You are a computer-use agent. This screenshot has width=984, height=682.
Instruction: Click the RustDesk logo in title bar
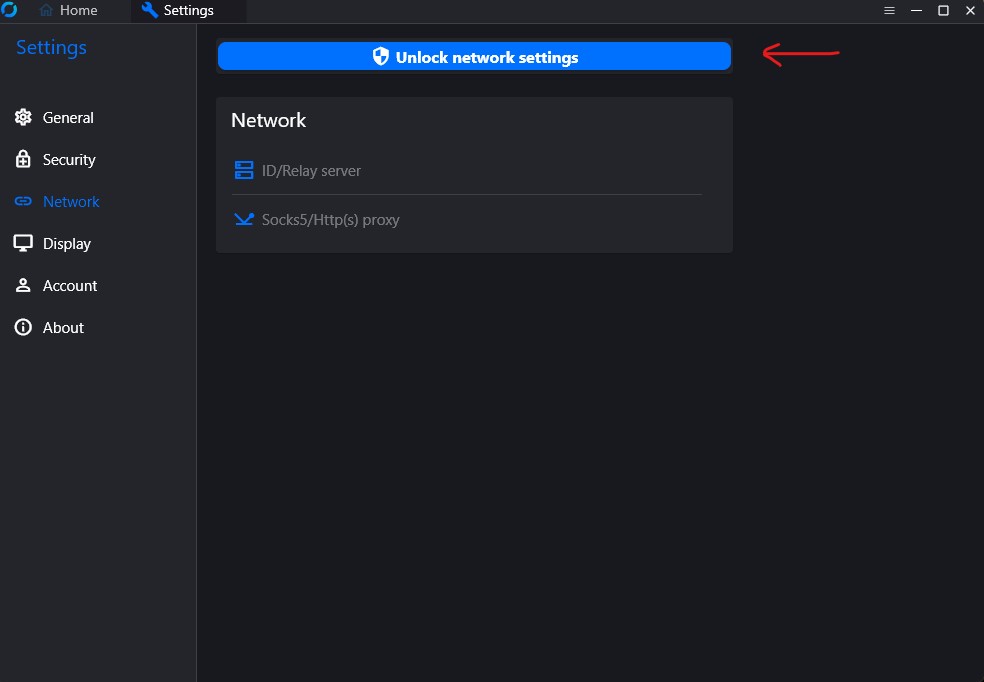click(10, 10)
